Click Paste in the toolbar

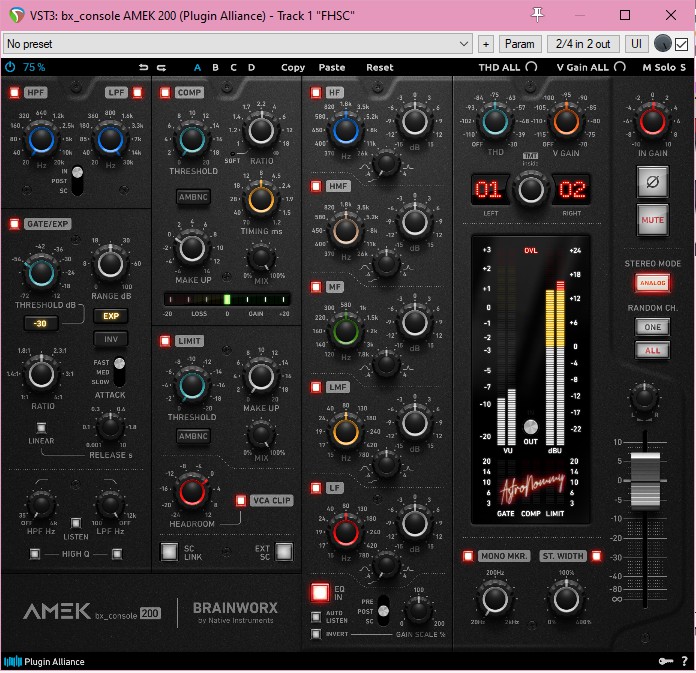coord(332,67)
